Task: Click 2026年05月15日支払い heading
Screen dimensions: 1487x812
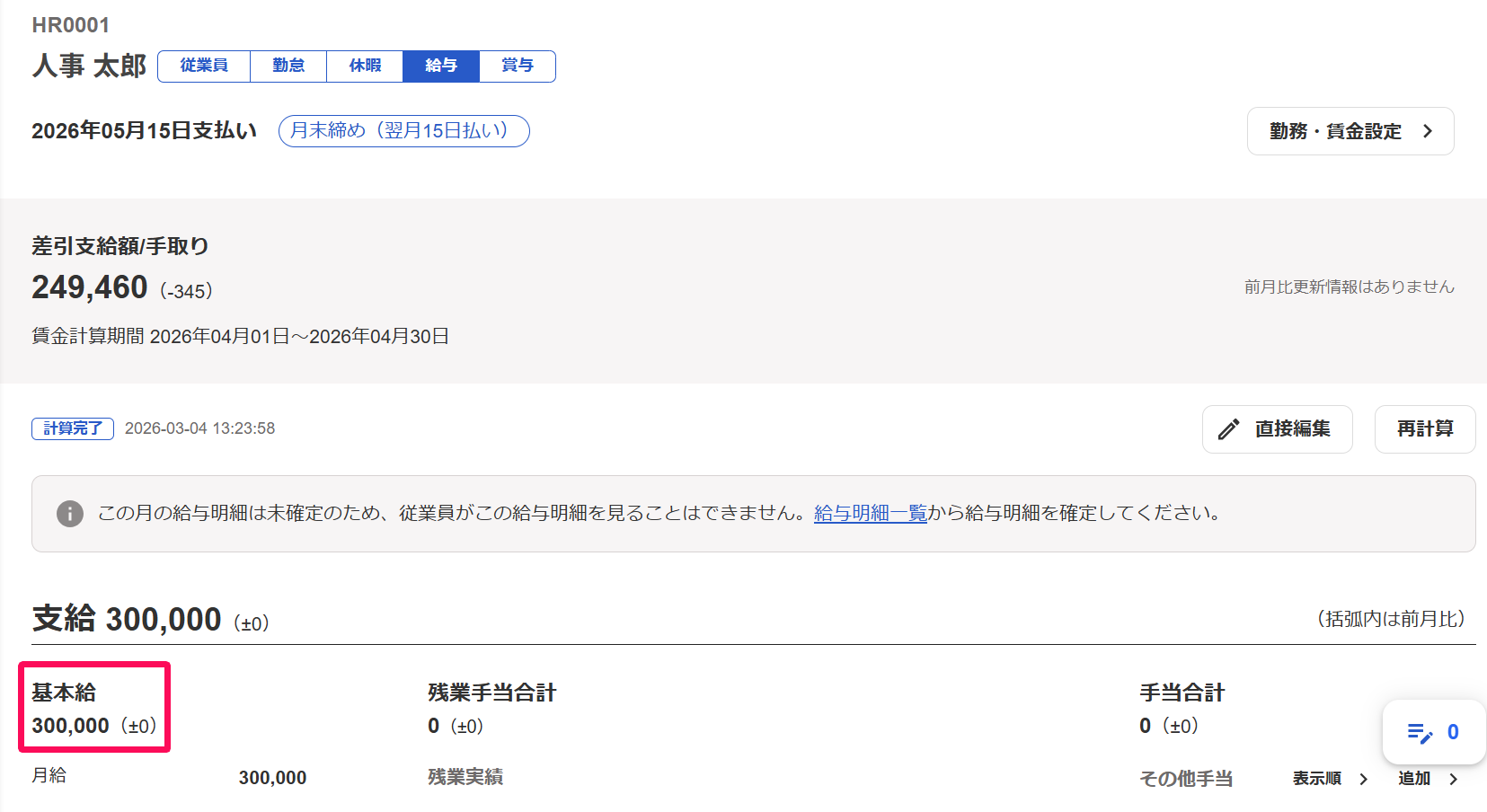Action: point(145,131)
